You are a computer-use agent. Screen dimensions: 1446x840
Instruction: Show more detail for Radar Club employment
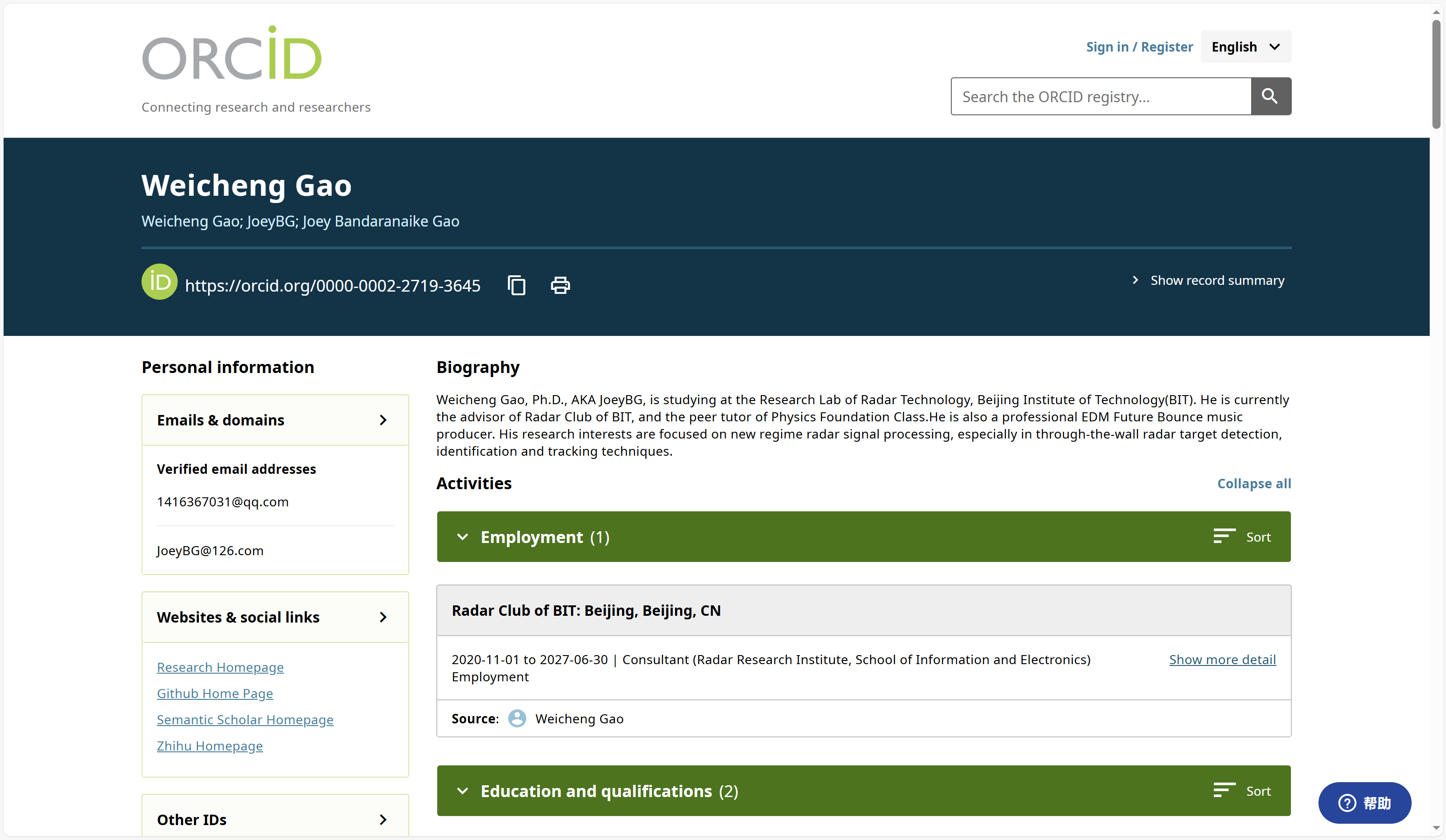1222,659
